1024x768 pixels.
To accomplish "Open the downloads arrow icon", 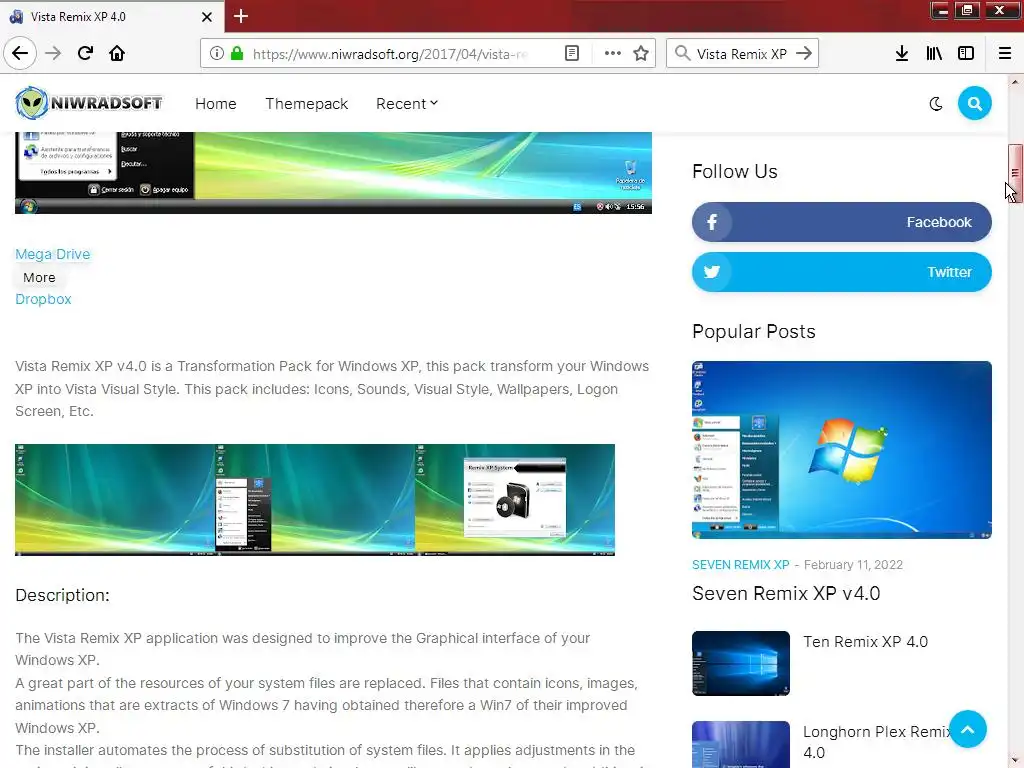I will tap(902, 54).
